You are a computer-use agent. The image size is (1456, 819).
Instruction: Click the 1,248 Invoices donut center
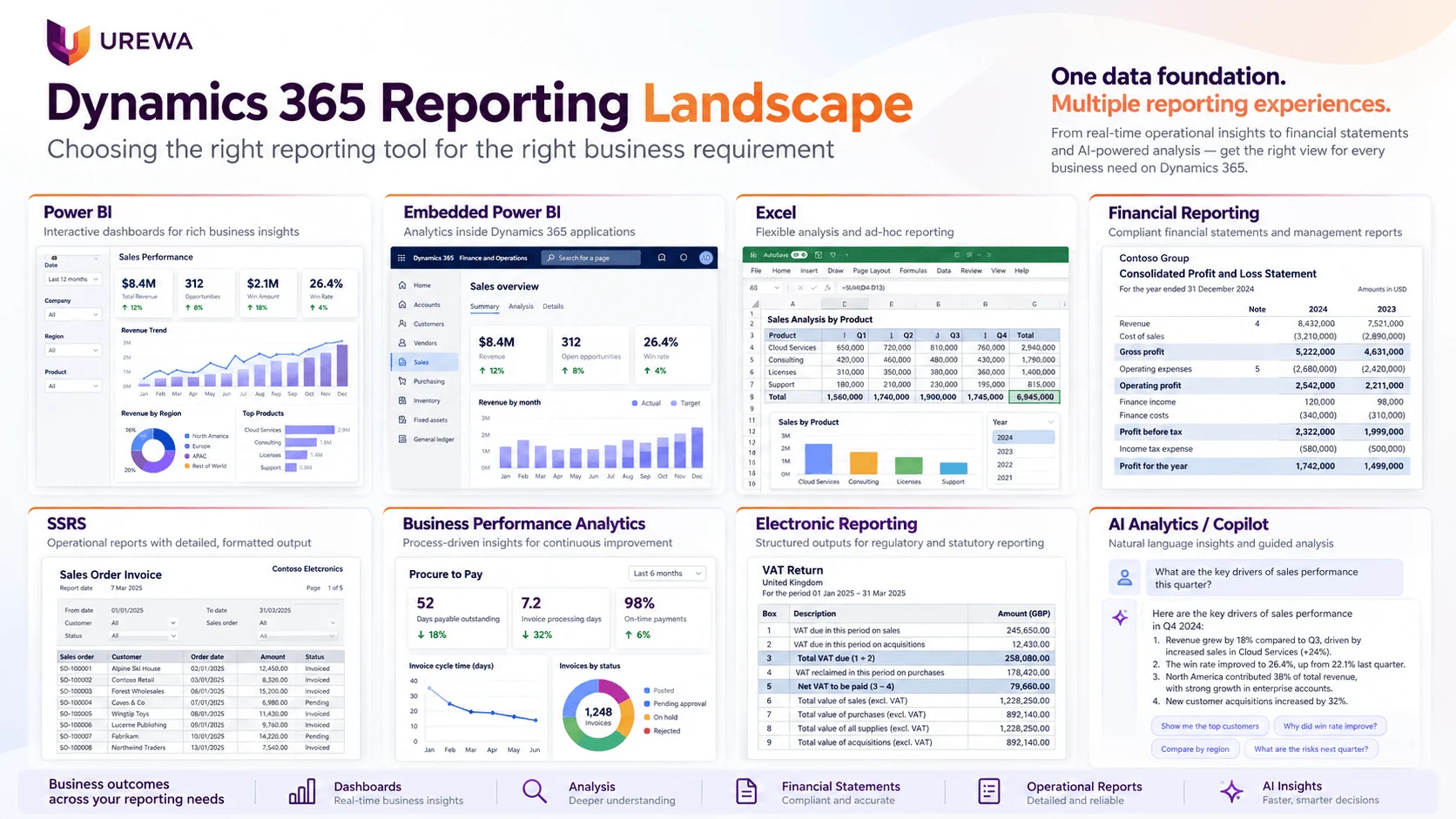click(x=598, y=715)
